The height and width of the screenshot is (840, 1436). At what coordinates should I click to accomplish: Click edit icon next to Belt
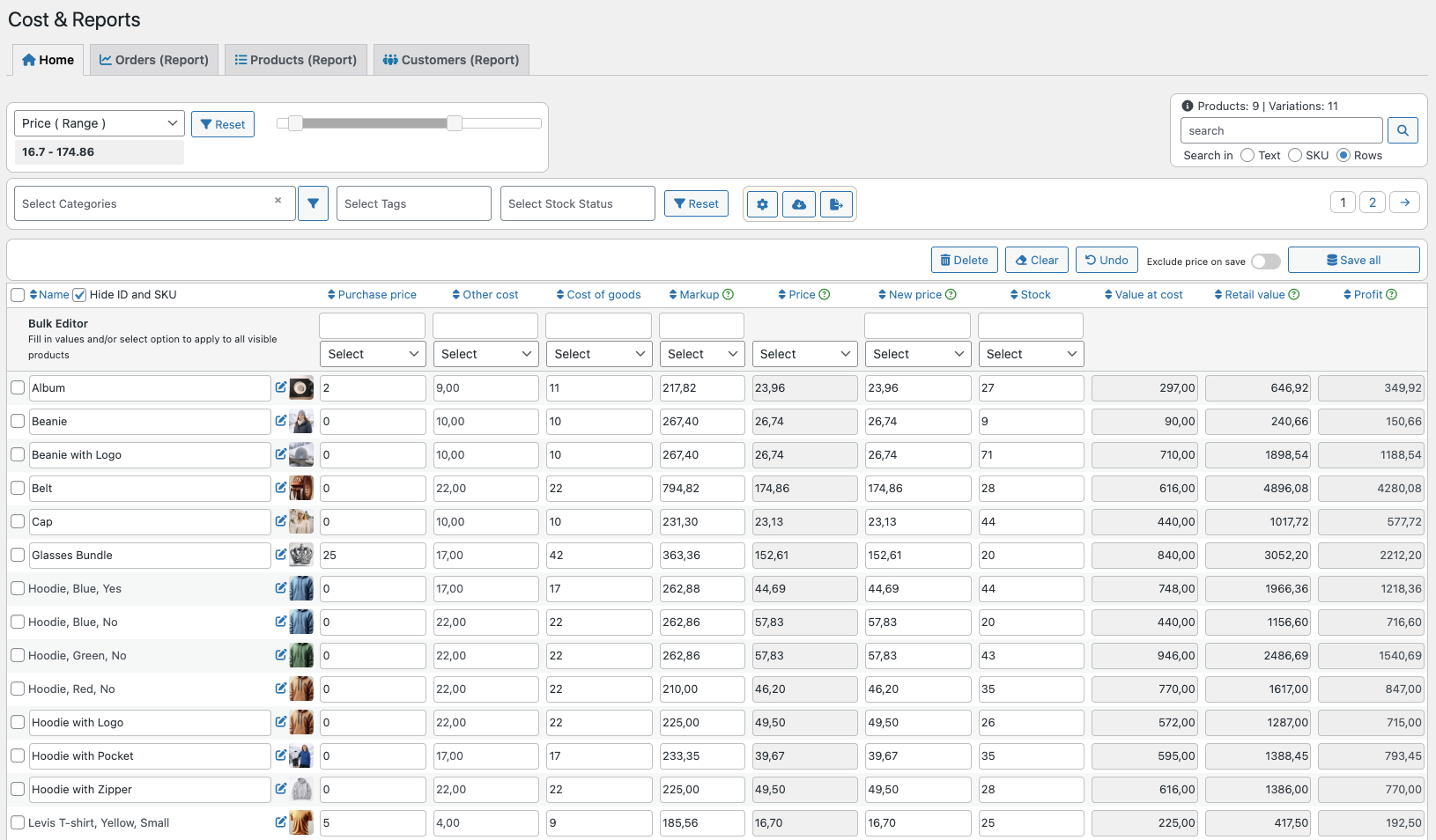281,488
